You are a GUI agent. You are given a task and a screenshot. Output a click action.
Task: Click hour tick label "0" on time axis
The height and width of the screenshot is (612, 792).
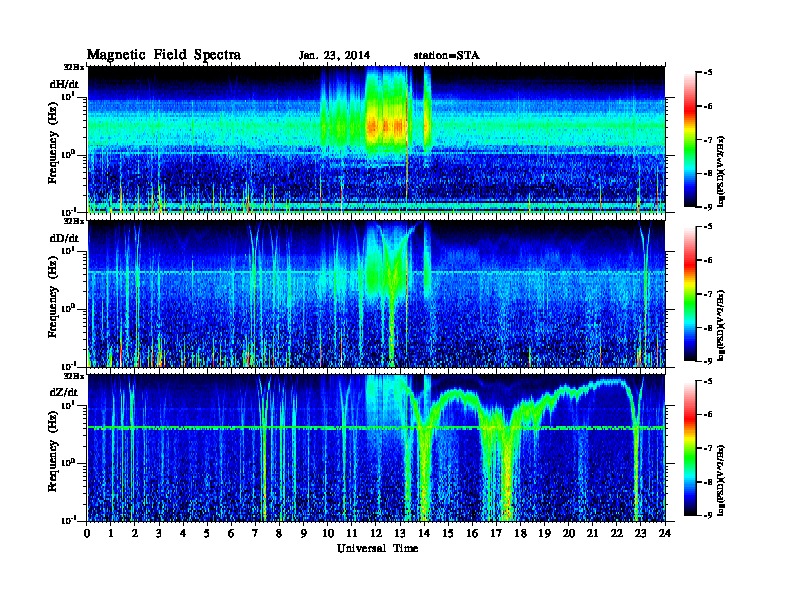(87, 533)
